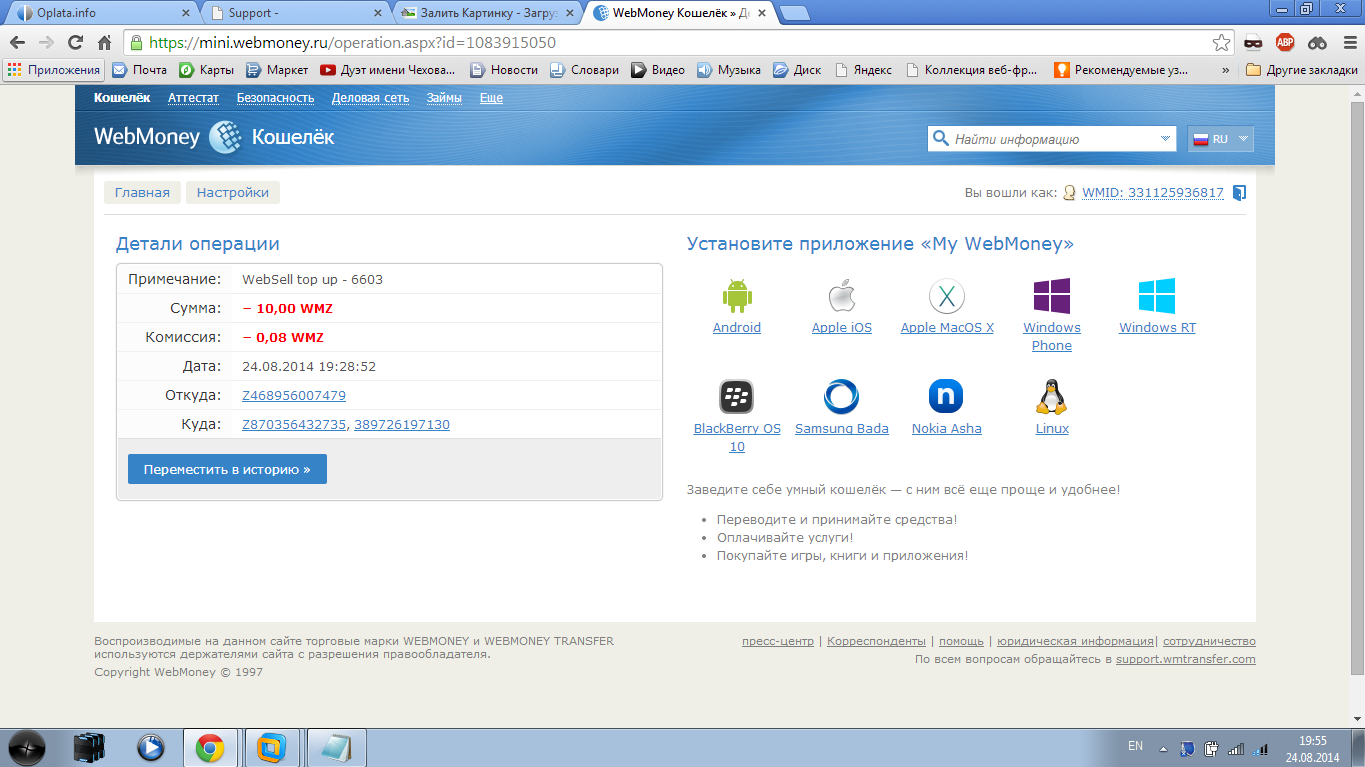Open the destination wallet Z870356432735 link
1365x767 pixels.
tap(294, 425)
